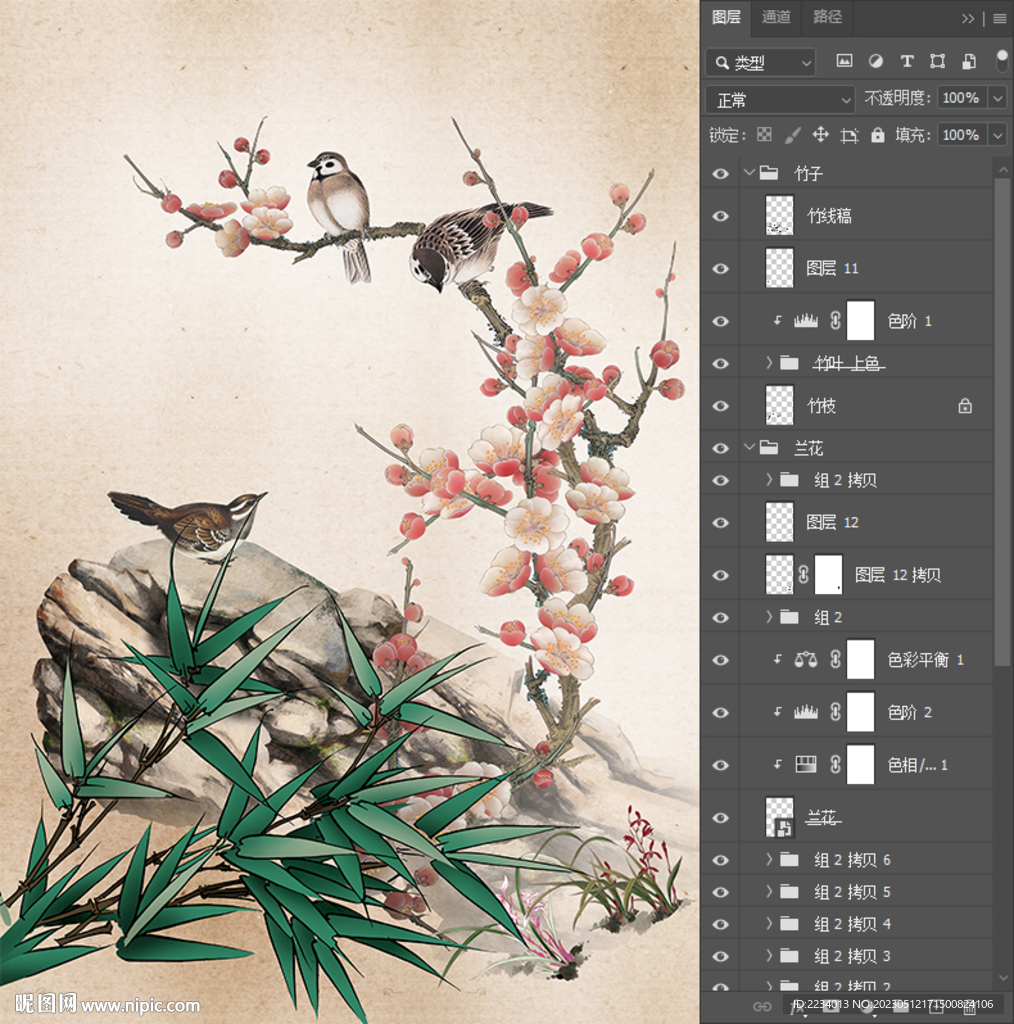Expand the 组 2 拷贝 6 group

(x=769, y=859)
